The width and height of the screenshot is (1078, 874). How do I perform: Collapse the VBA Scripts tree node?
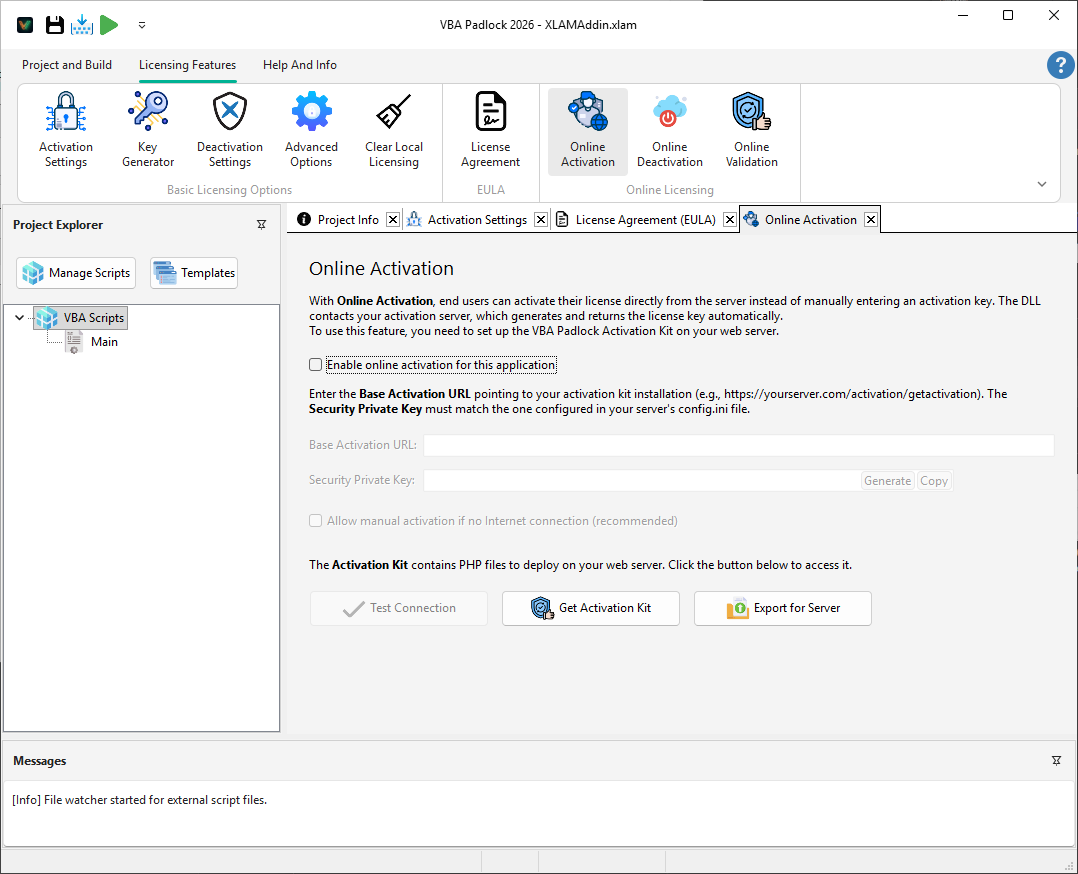pyautogui.click(x=19, y=317)
